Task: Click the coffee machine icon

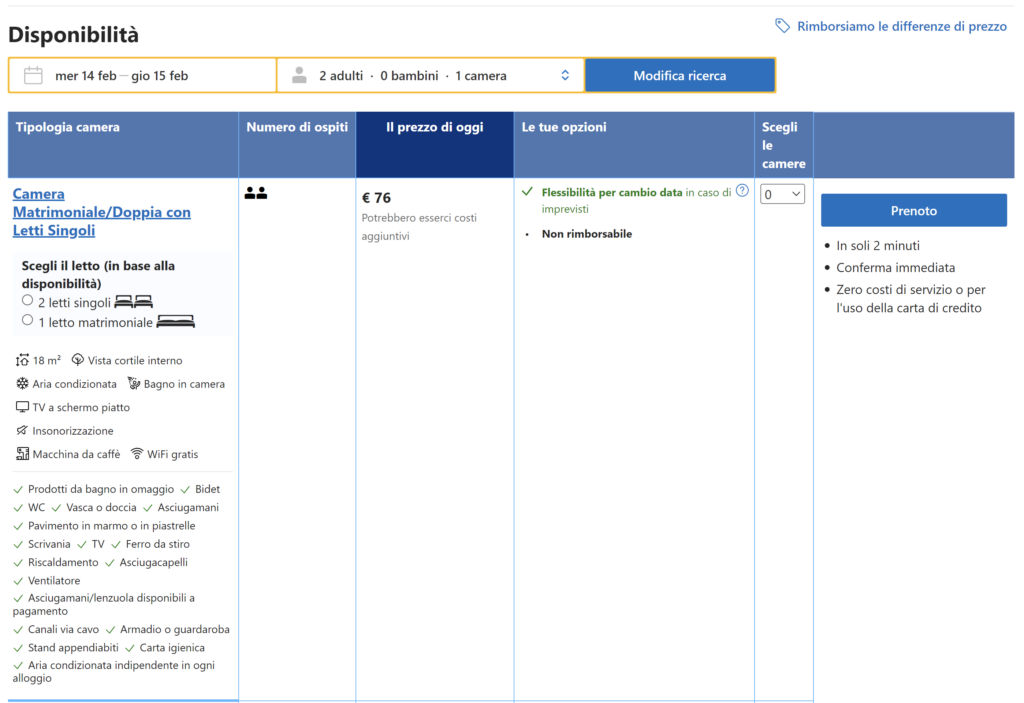Action: tap(22, 454)
